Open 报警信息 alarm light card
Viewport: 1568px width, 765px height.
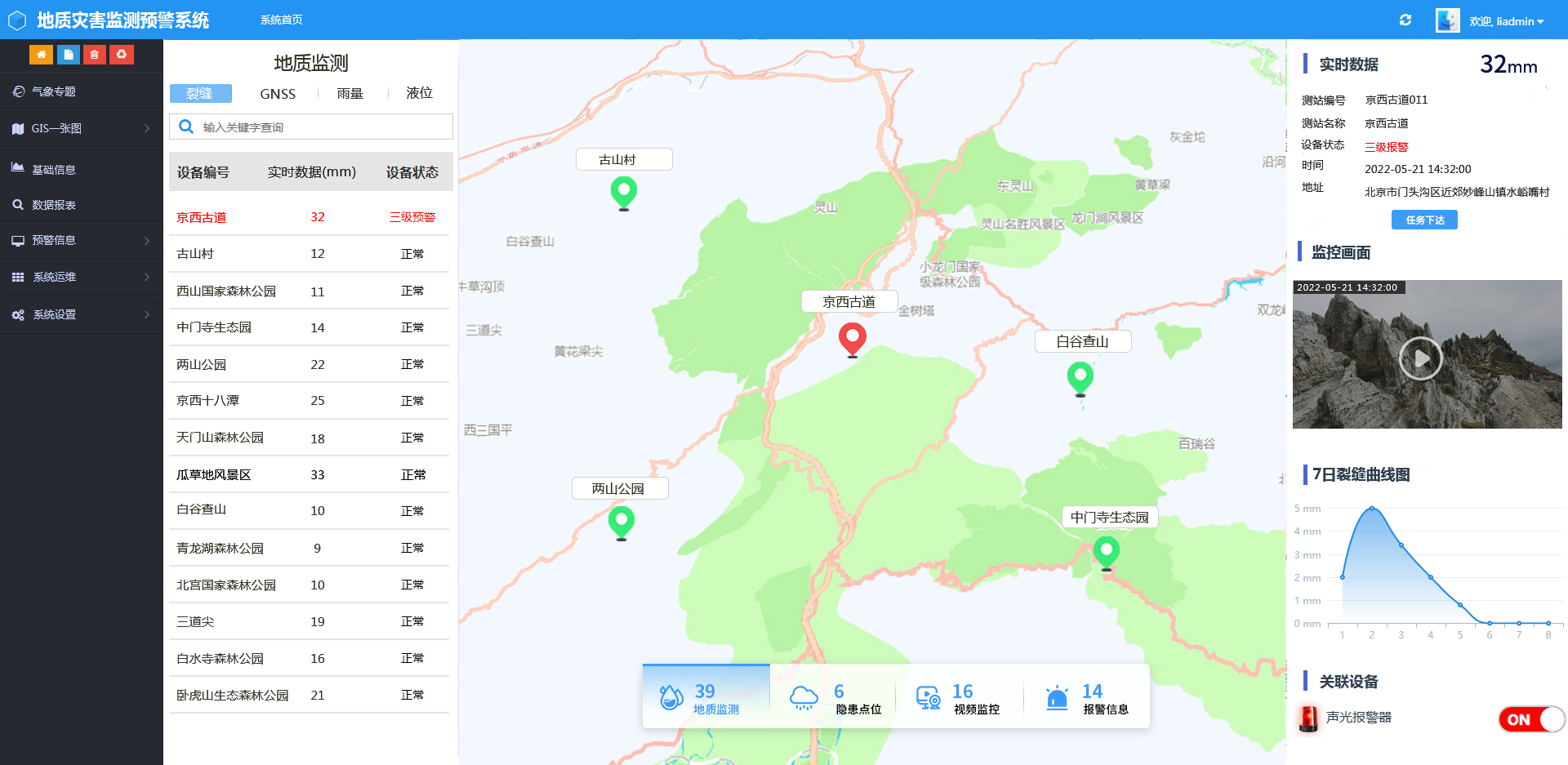pos(1087,699)
